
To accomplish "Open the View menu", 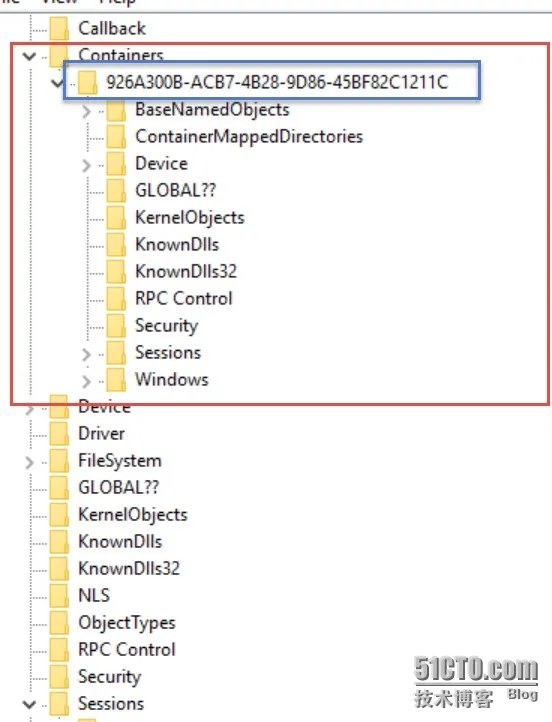I will point(60,2).
